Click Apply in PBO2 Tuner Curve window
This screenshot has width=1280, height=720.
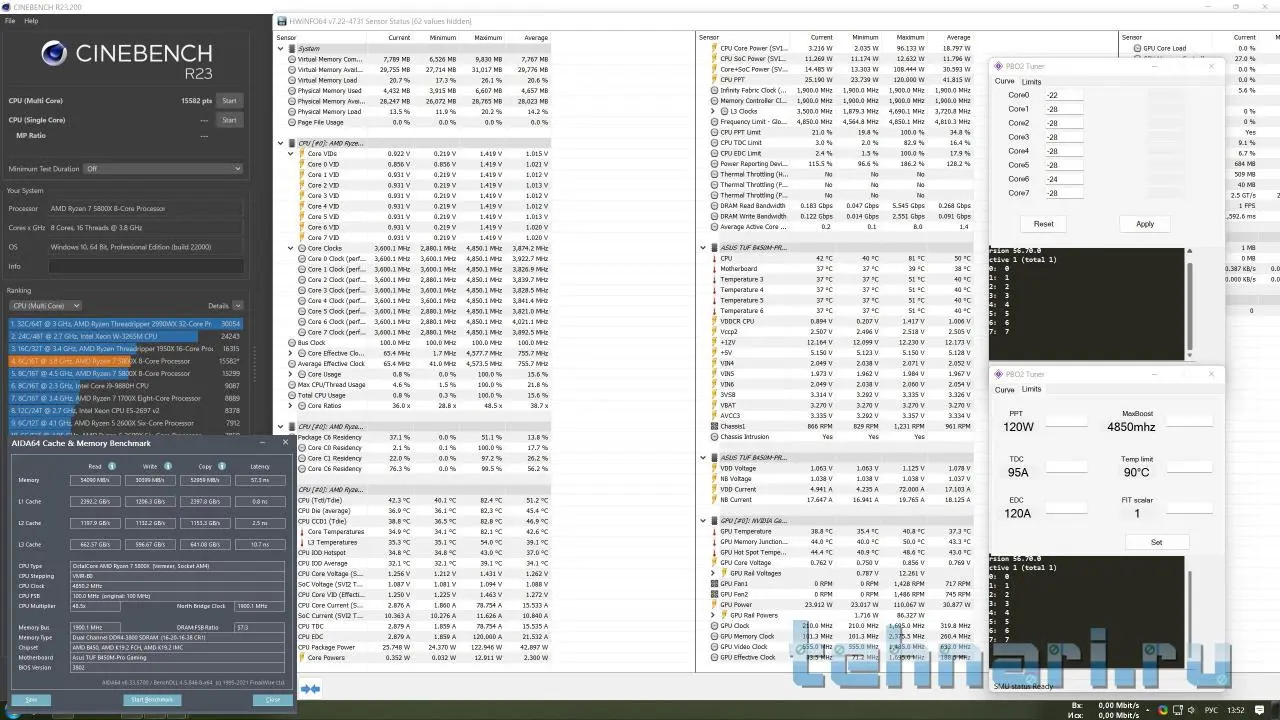[1145, 224]
